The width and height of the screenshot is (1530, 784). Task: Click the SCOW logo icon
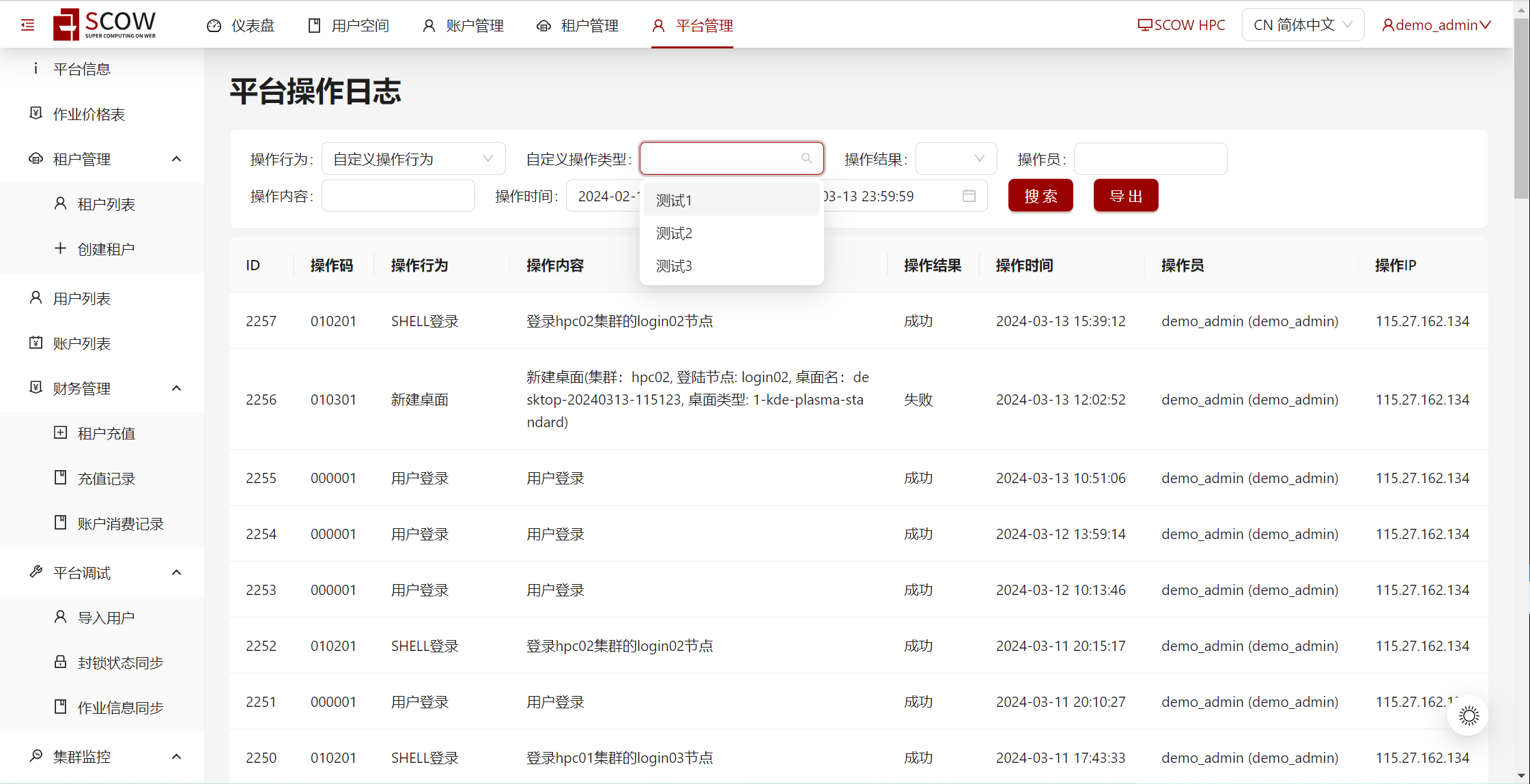(x=66, y=25)
